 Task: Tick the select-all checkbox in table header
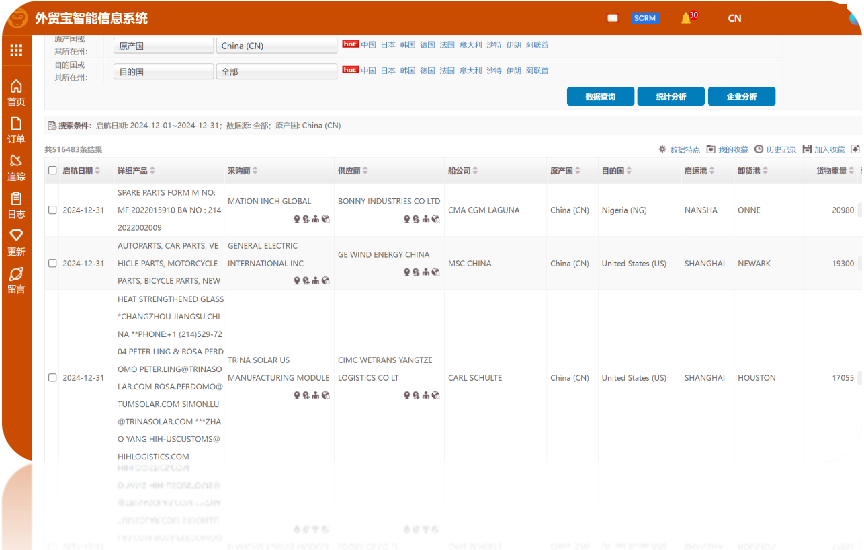(52, 171)
